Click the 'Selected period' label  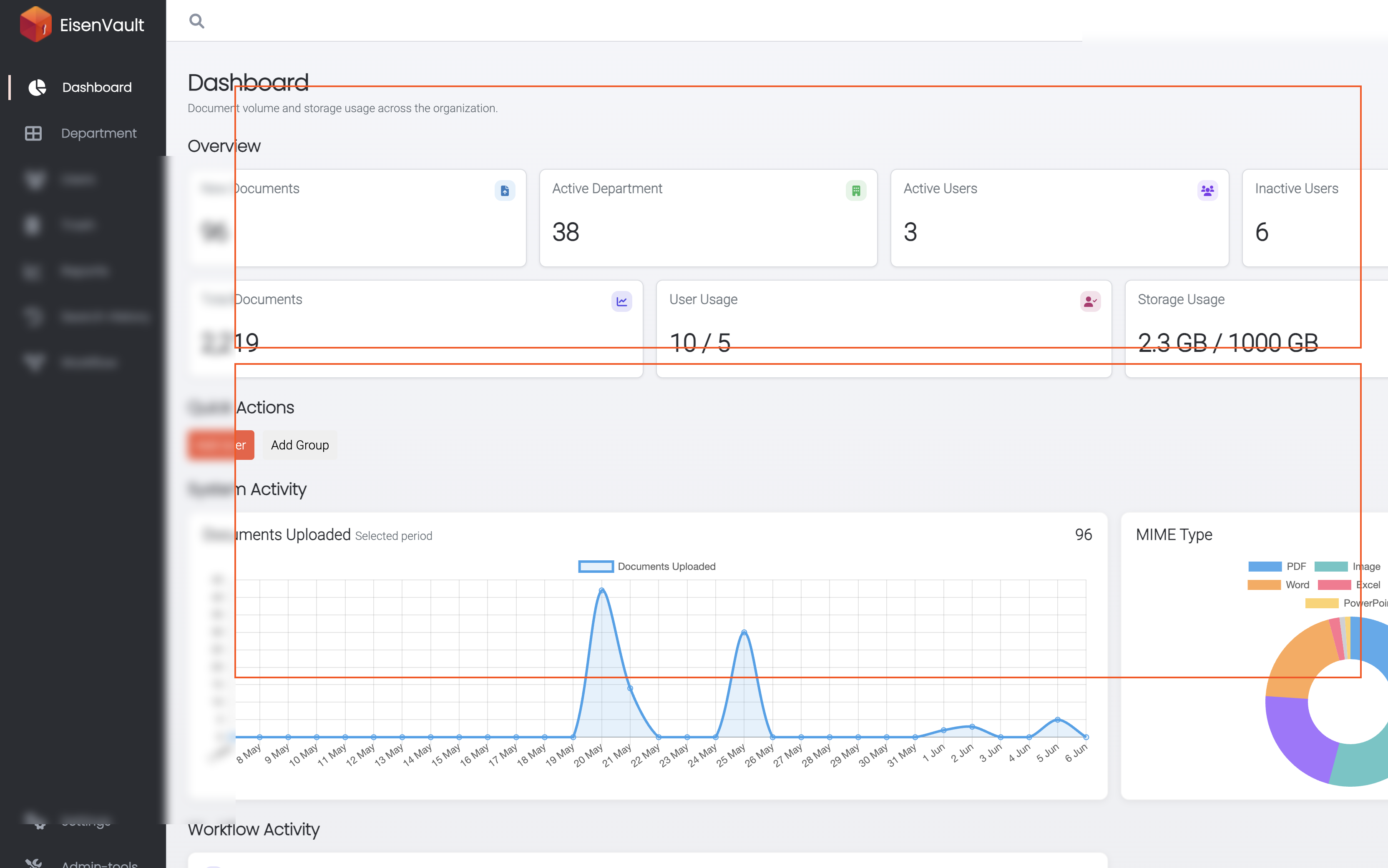pyautogui.click(x=393, y=536)
